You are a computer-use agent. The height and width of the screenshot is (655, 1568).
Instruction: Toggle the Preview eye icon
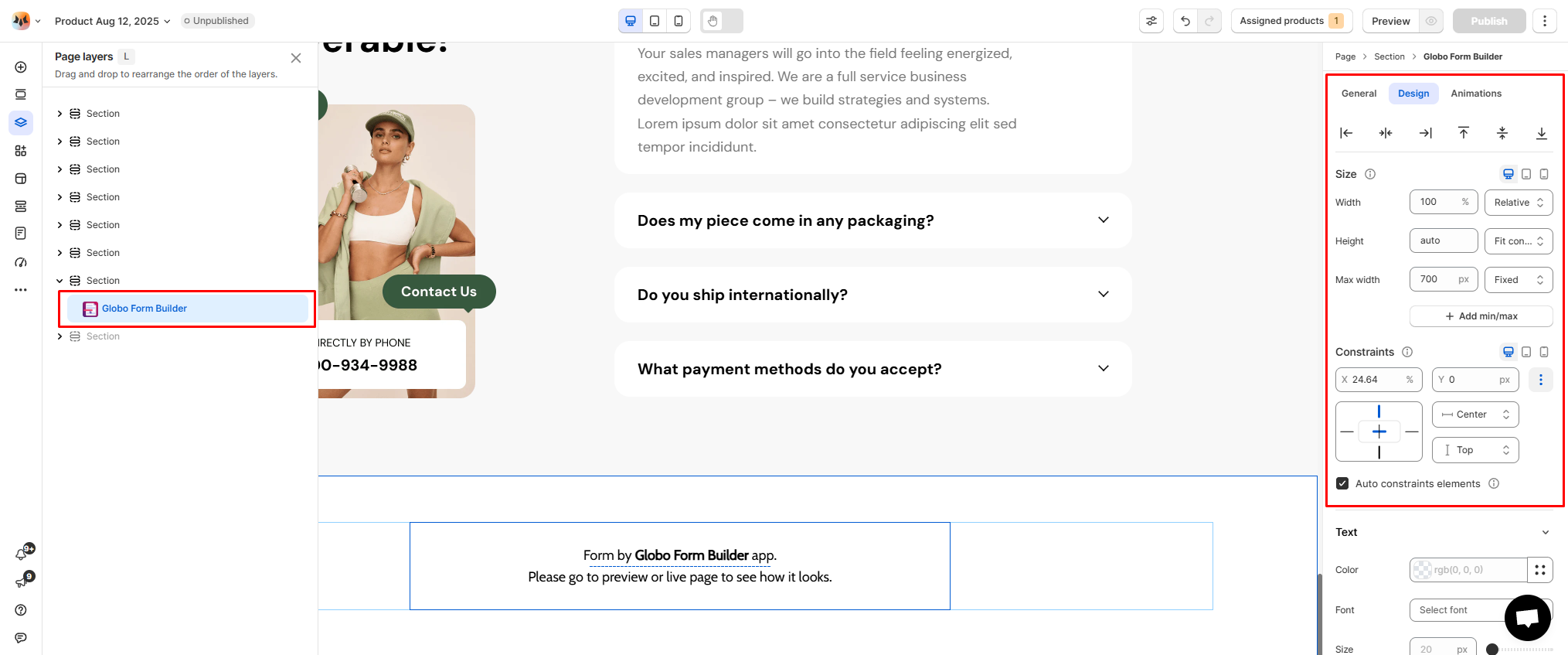[1431, 21]
